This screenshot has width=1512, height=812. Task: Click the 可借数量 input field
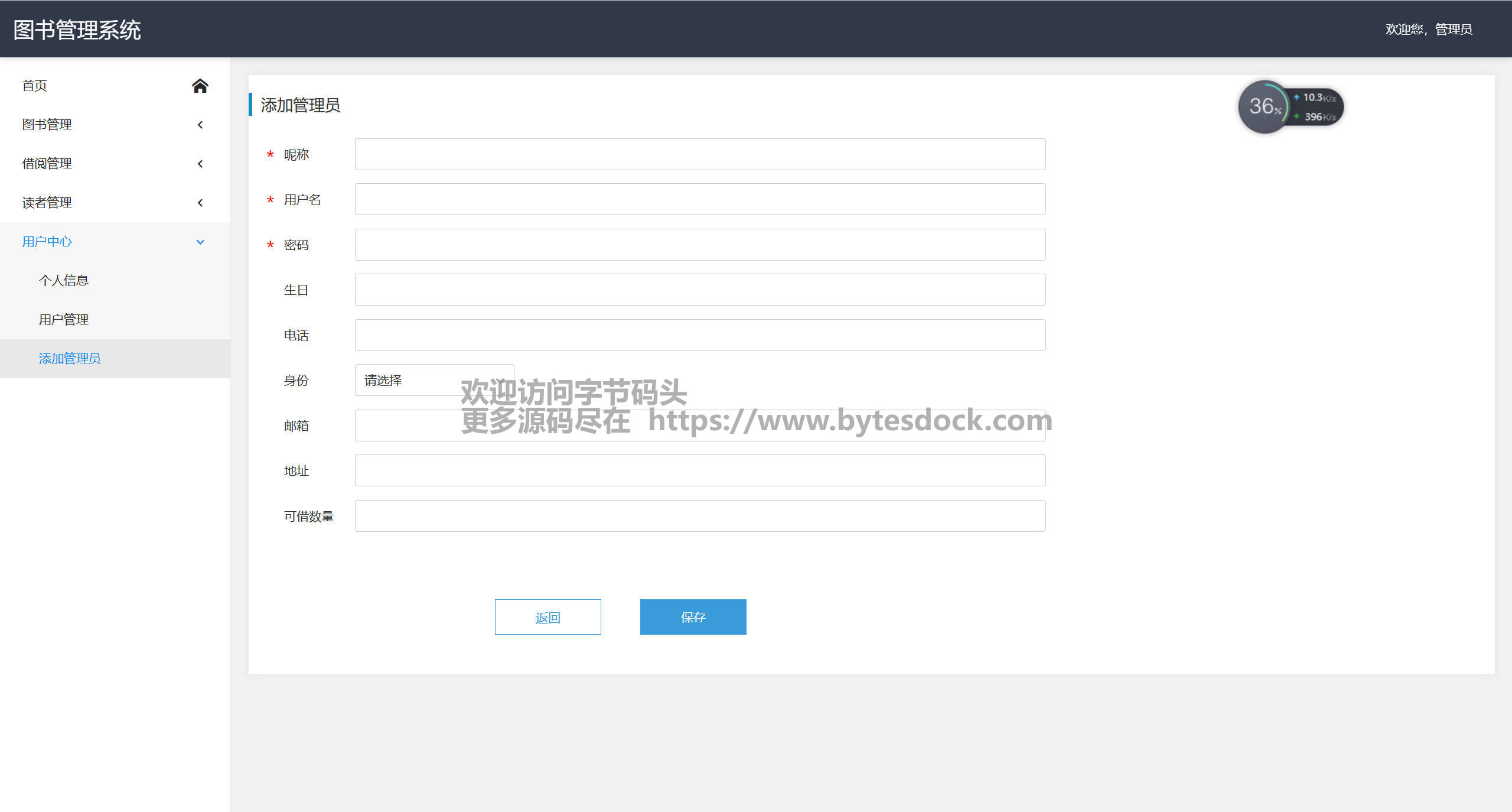pyautogui.click(x=700, y=516)
